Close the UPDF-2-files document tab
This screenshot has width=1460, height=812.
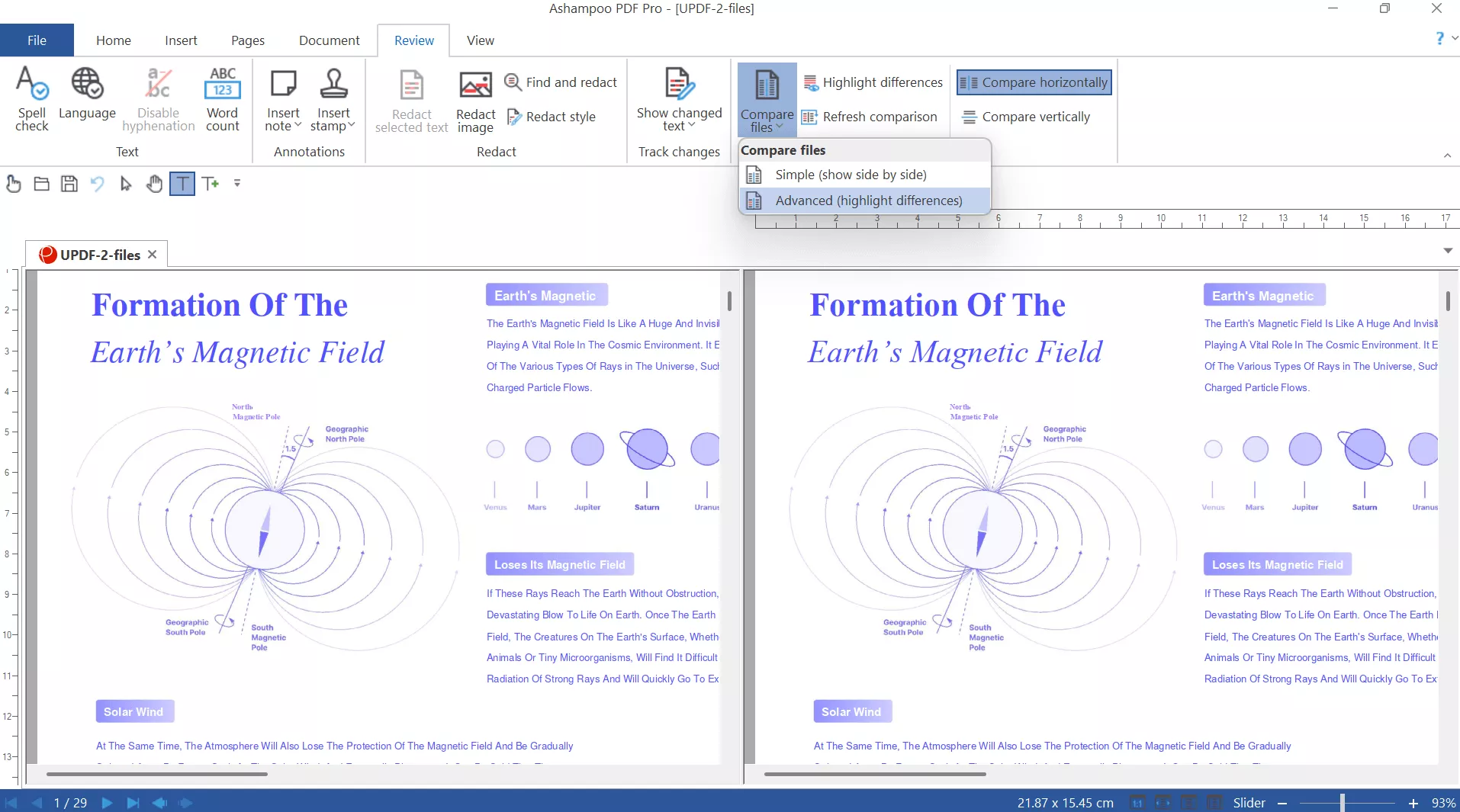coord(153,255)
